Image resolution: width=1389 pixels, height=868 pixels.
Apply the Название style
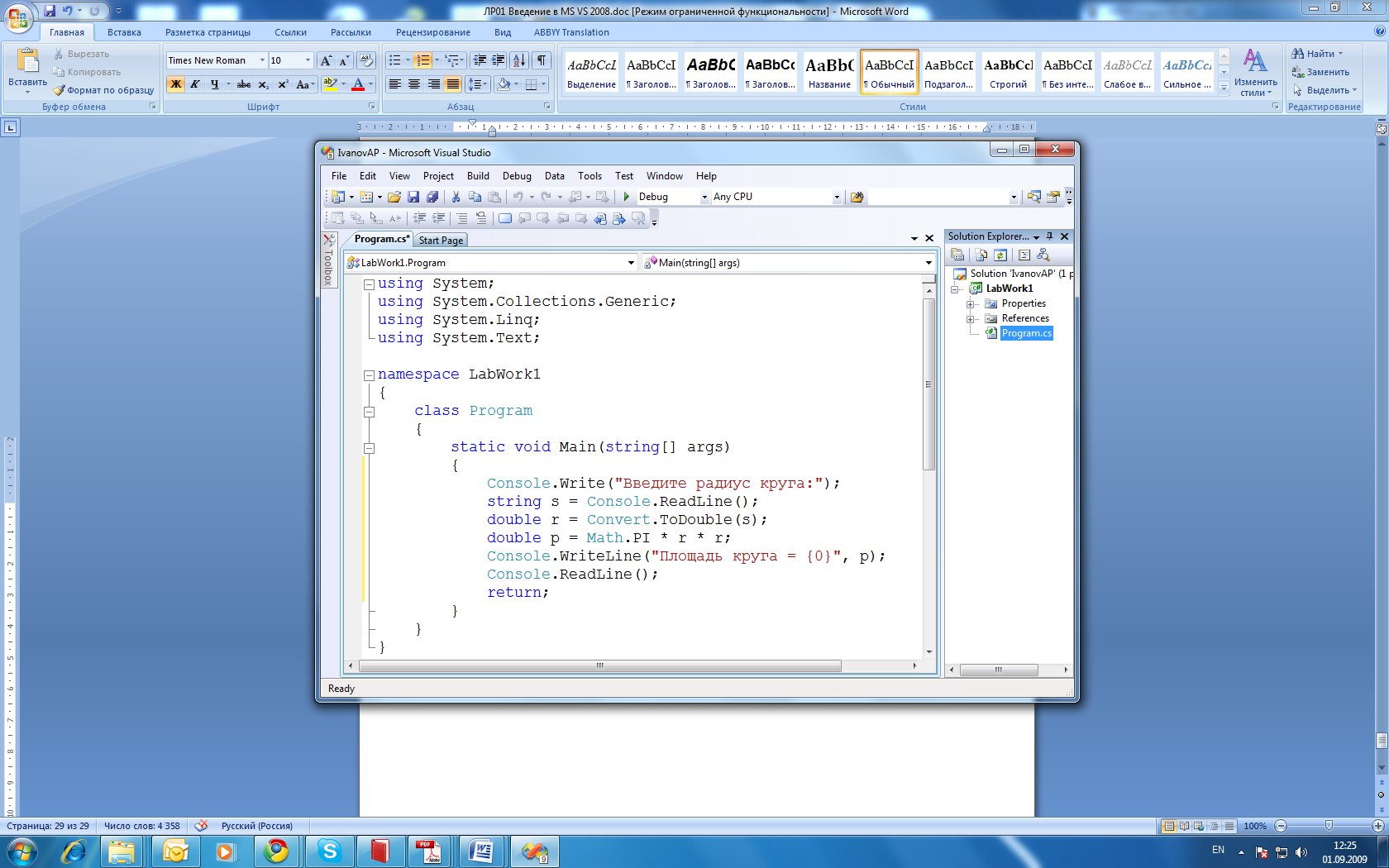tap(829, 72)
